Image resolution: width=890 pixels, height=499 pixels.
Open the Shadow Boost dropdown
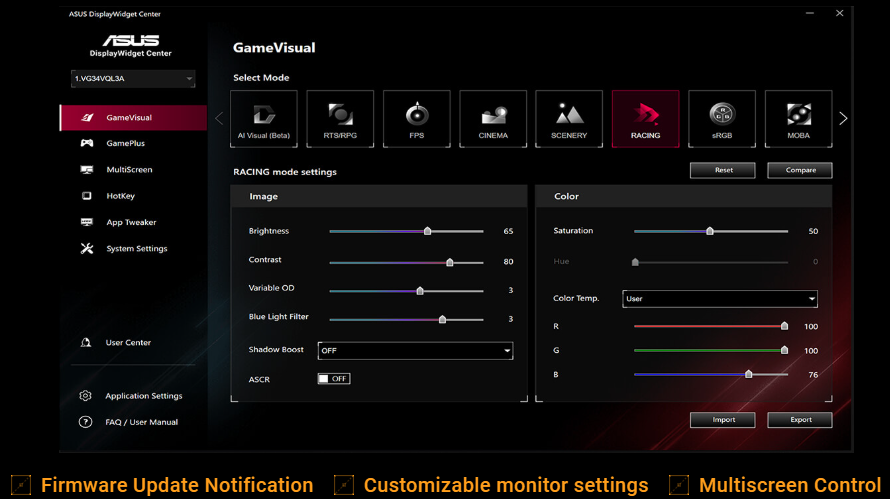[415, 351]
